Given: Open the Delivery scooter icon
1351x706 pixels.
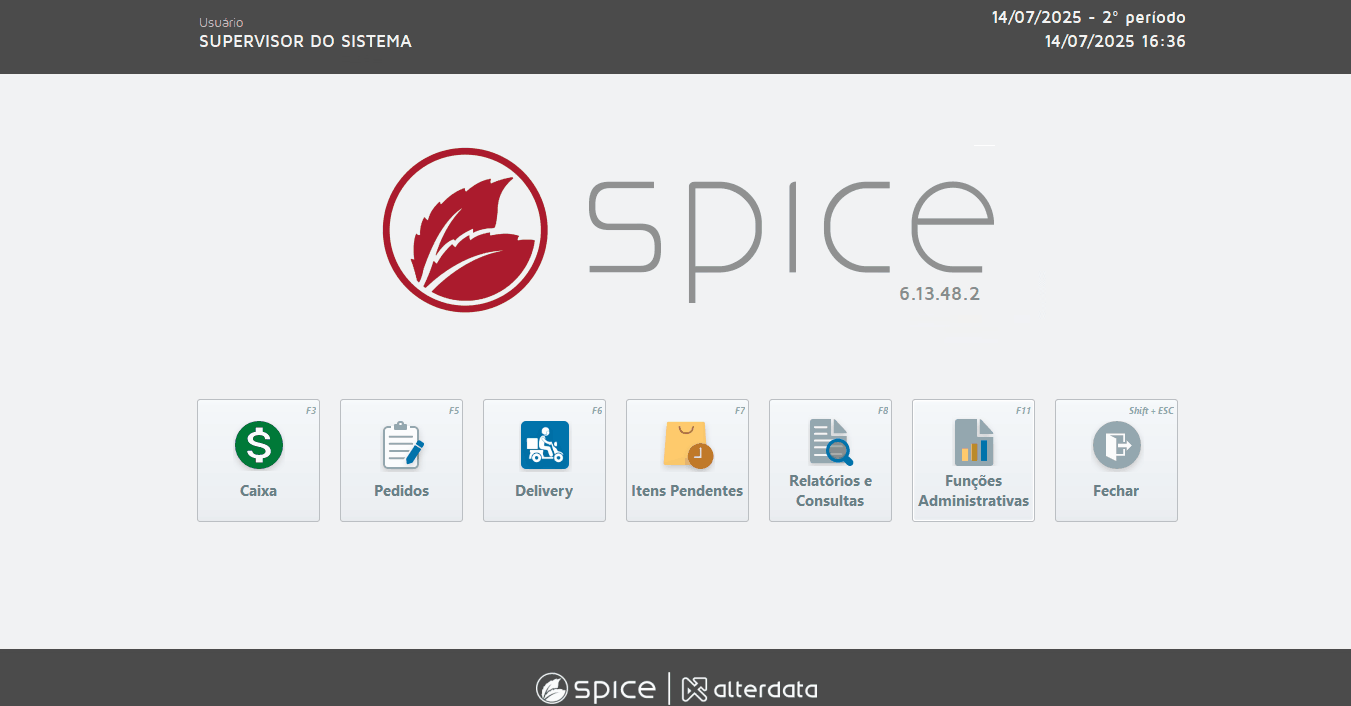Looking at the screenshot, I should click(x=545, y=445).
